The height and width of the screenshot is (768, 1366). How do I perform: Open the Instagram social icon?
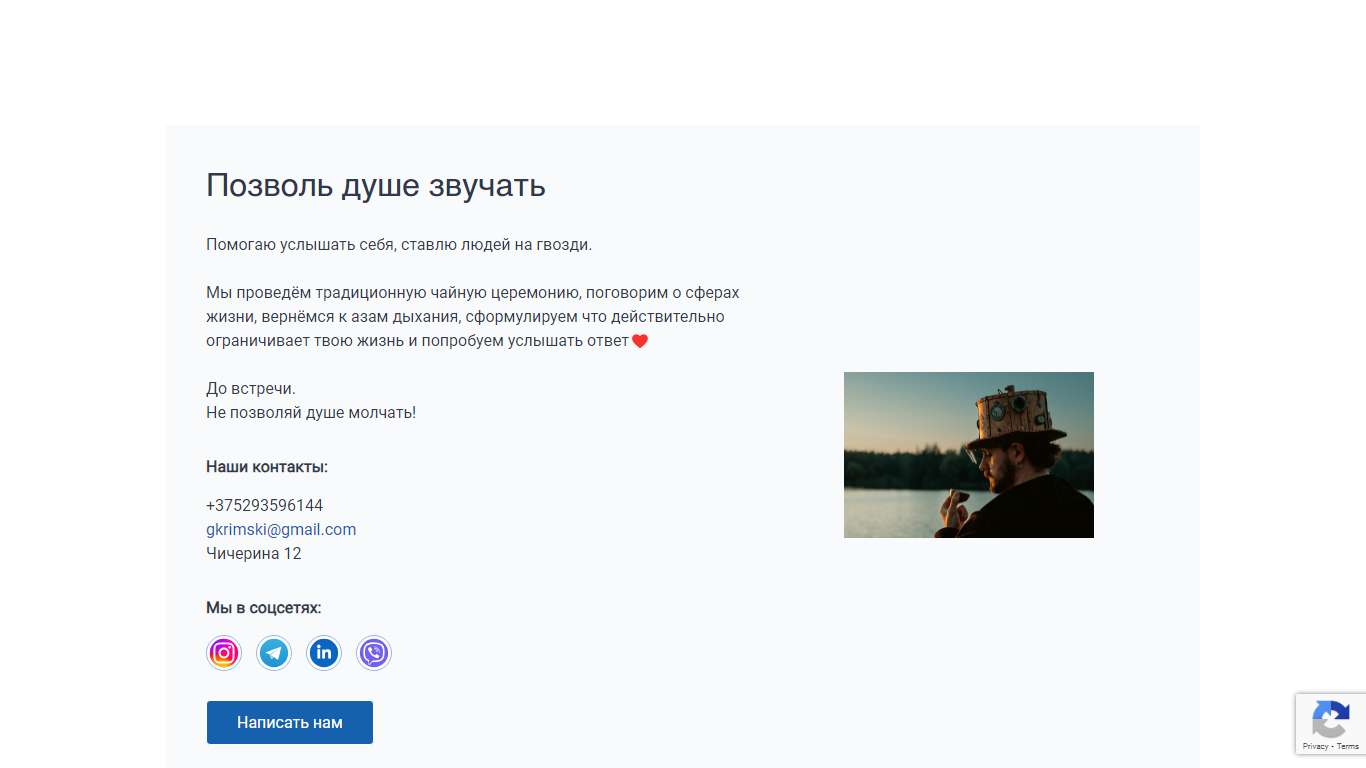point(224,653)
